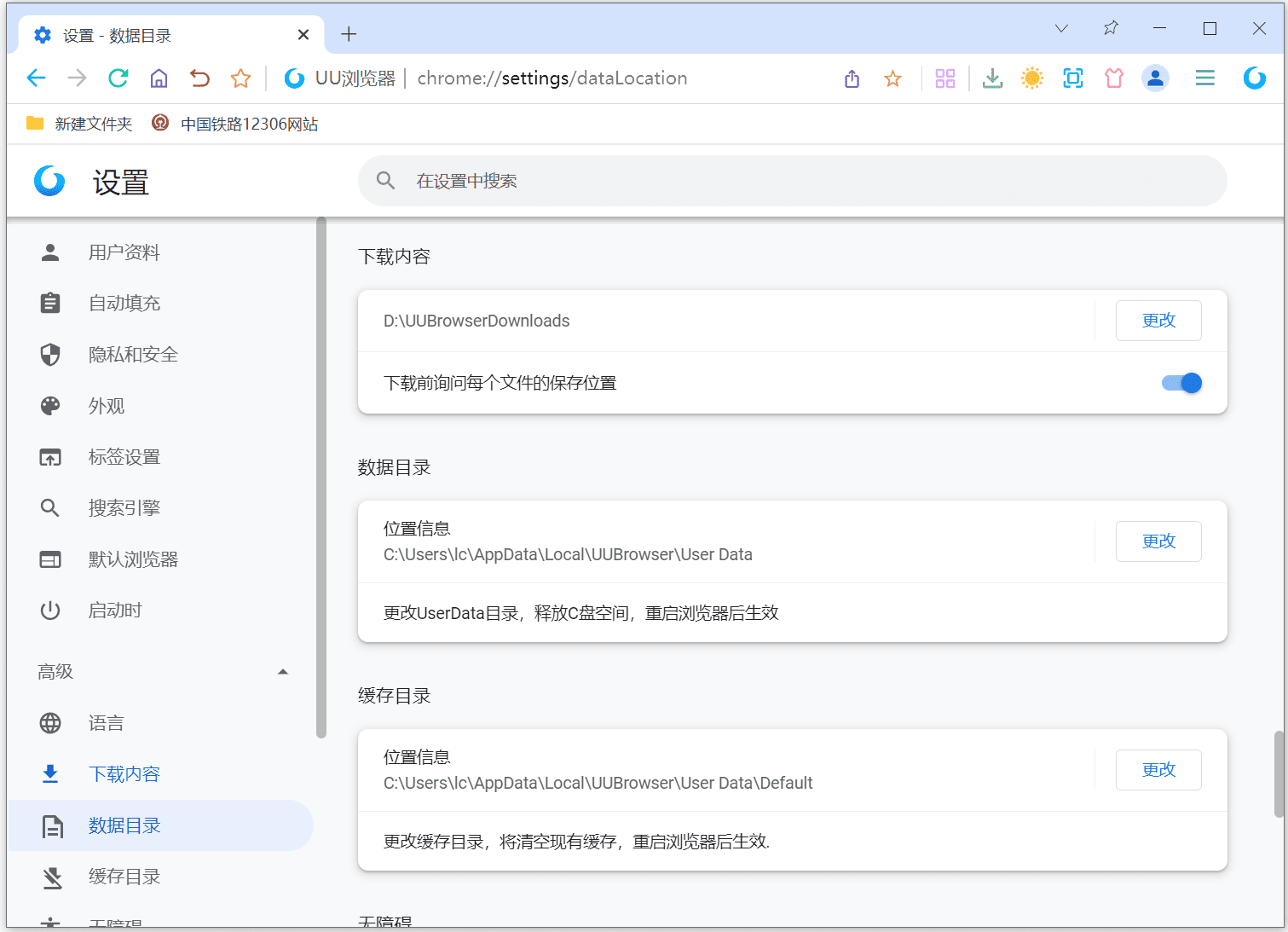Image resolution: width=1288 pixels, height=932 pixels.
Task: Click the tab list dropdown arrow
Action: (1061, 28)
